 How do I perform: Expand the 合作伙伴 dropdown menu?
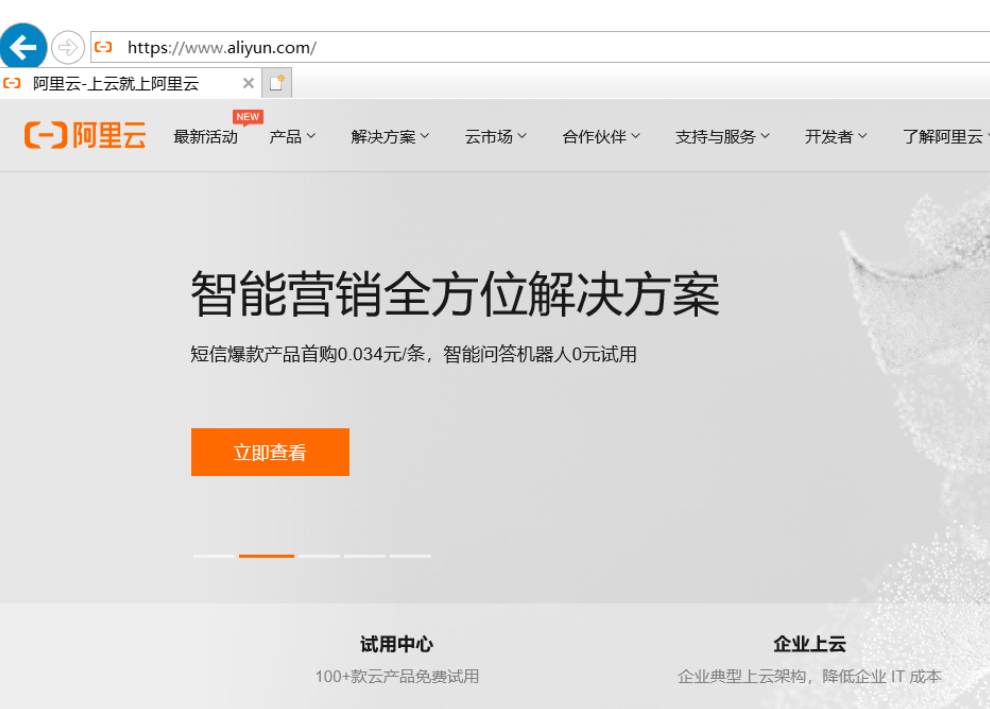(601, 136)
